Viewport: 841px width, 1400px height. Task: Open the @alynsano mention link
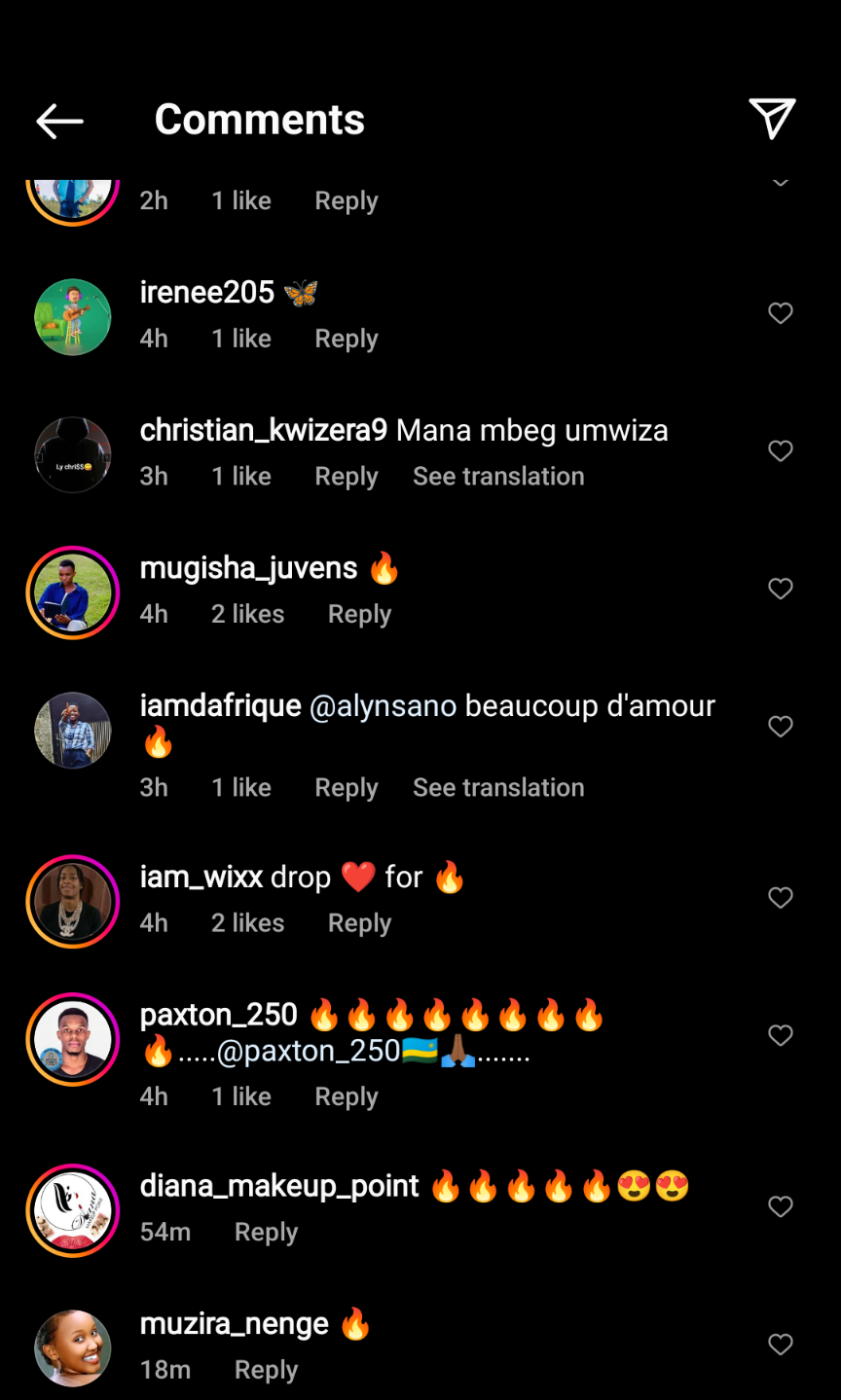383,706
